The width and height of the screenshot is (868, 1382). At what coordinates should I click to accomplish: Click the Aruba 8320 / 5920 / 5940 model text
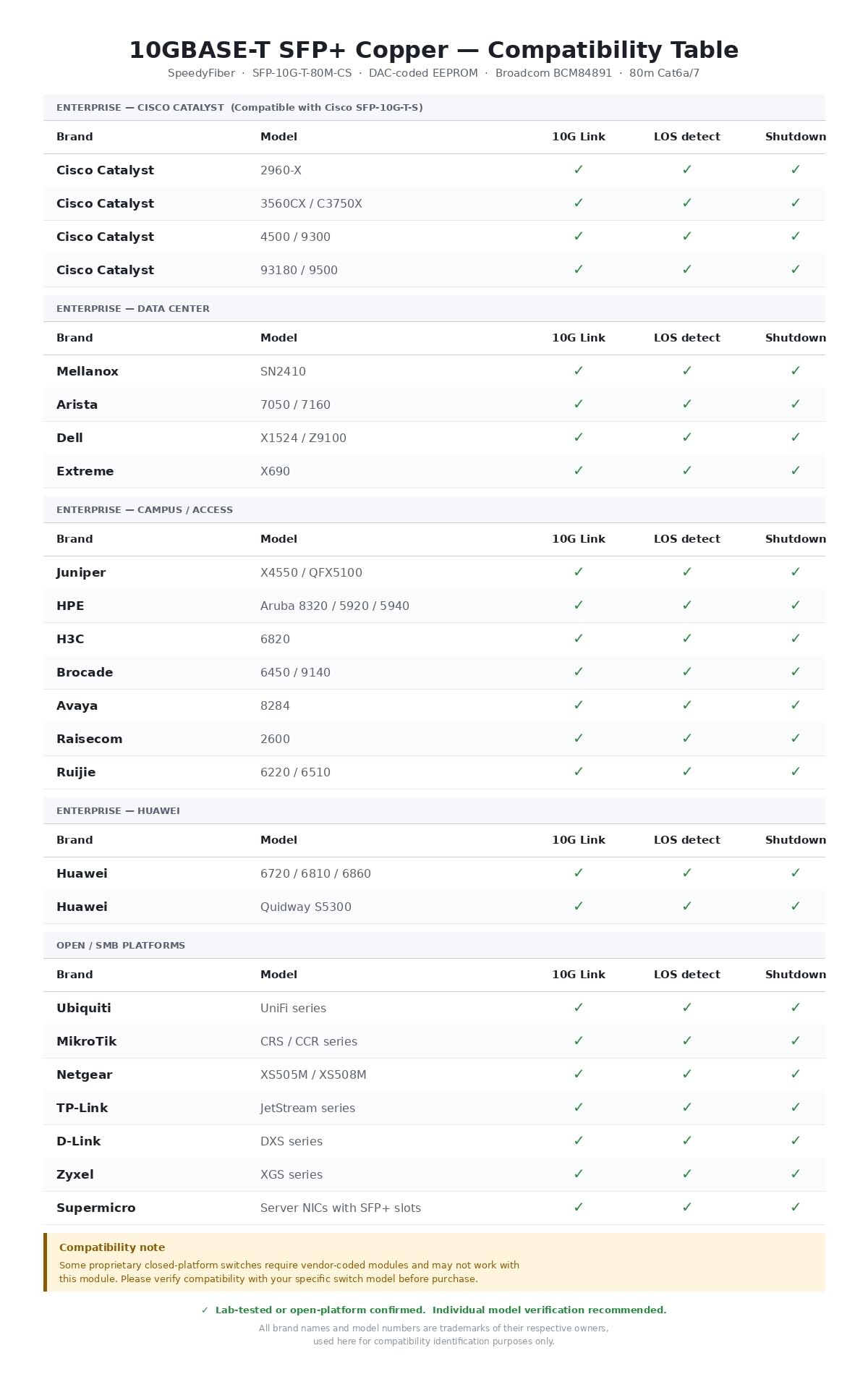(335, 606)
